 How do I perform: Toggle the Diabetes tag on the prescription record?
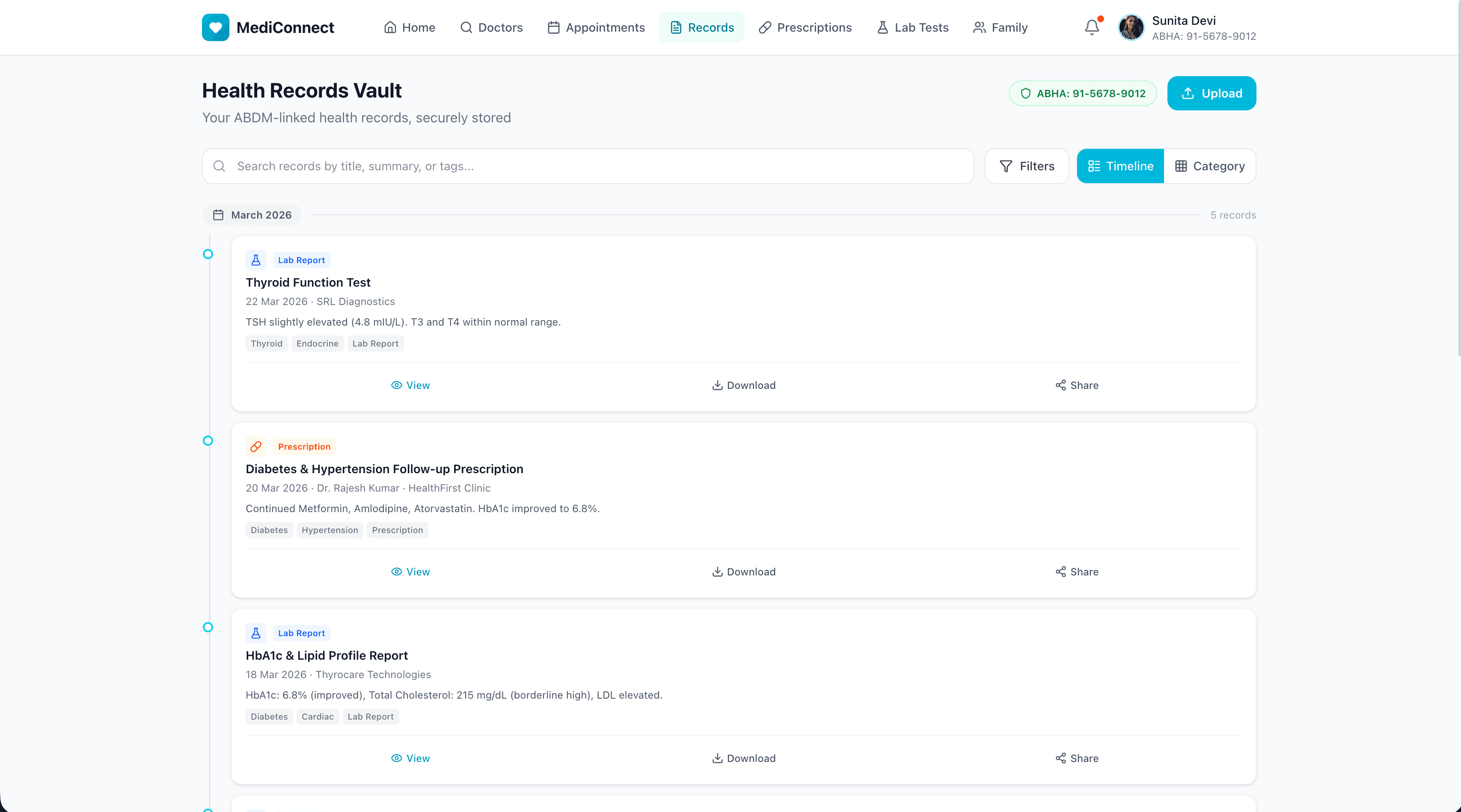coord(269,530)
